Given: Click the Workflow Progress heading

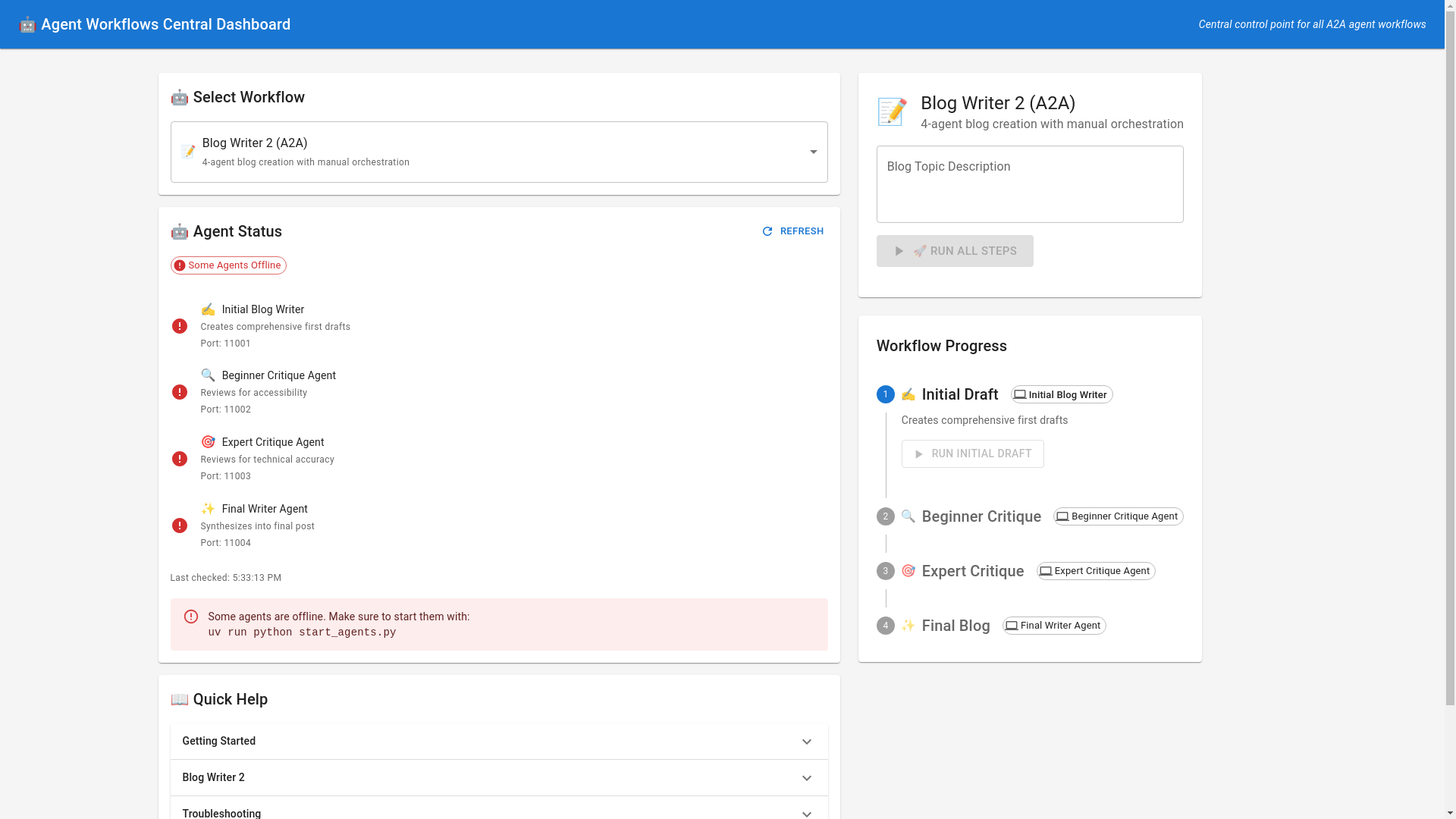Looking at the screenshot, I should click(x=942, y=346).
